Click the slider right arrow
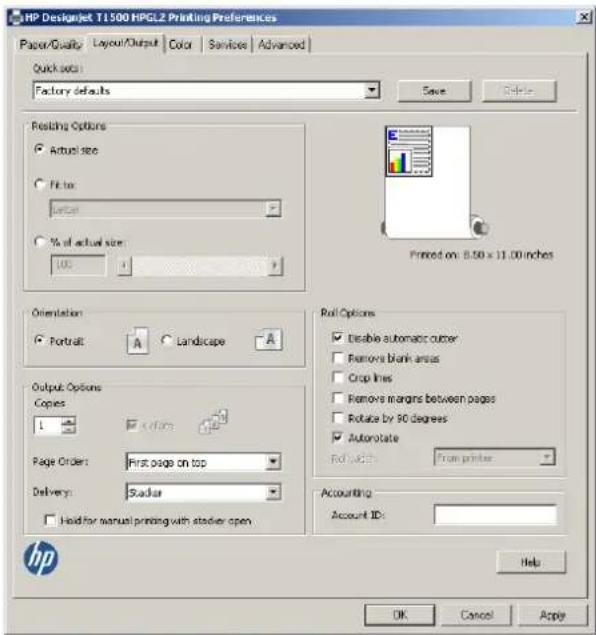This screenshot has height=635, width=596. (x=275, y=266)
